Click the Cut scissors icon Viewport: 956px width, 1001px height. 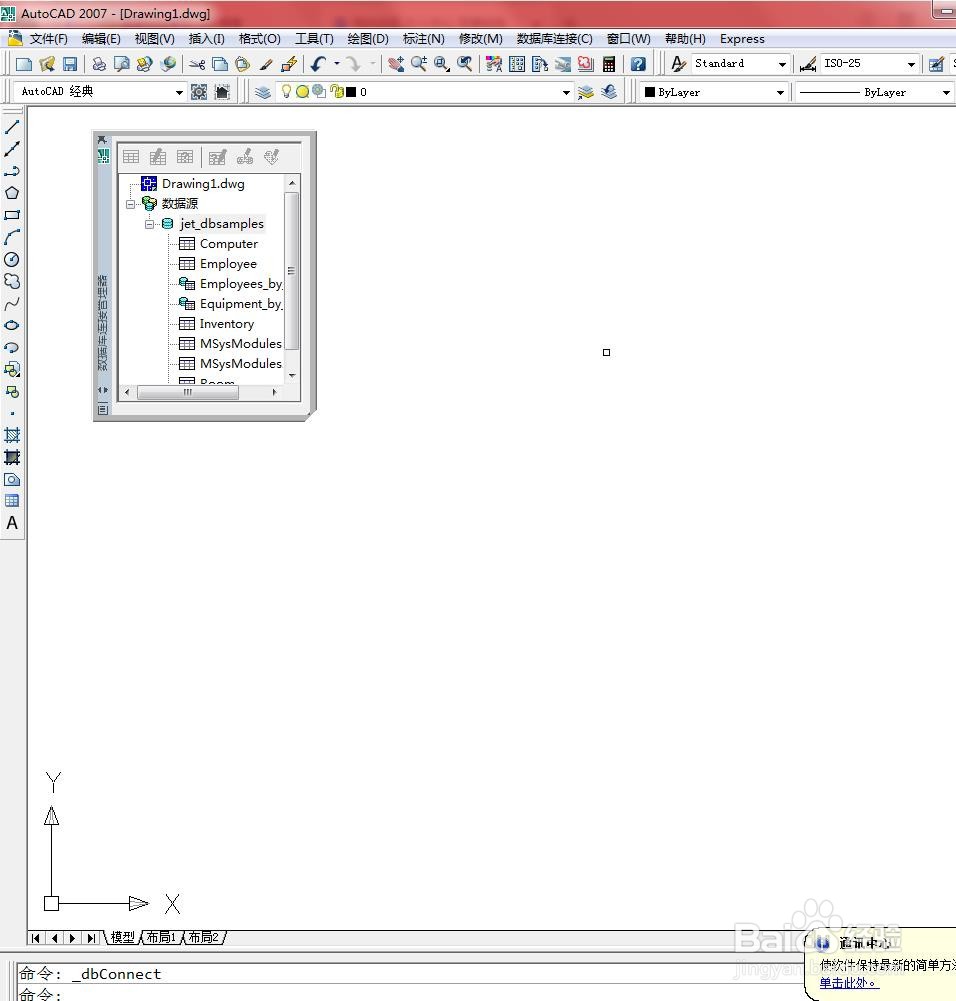point(197,64)
